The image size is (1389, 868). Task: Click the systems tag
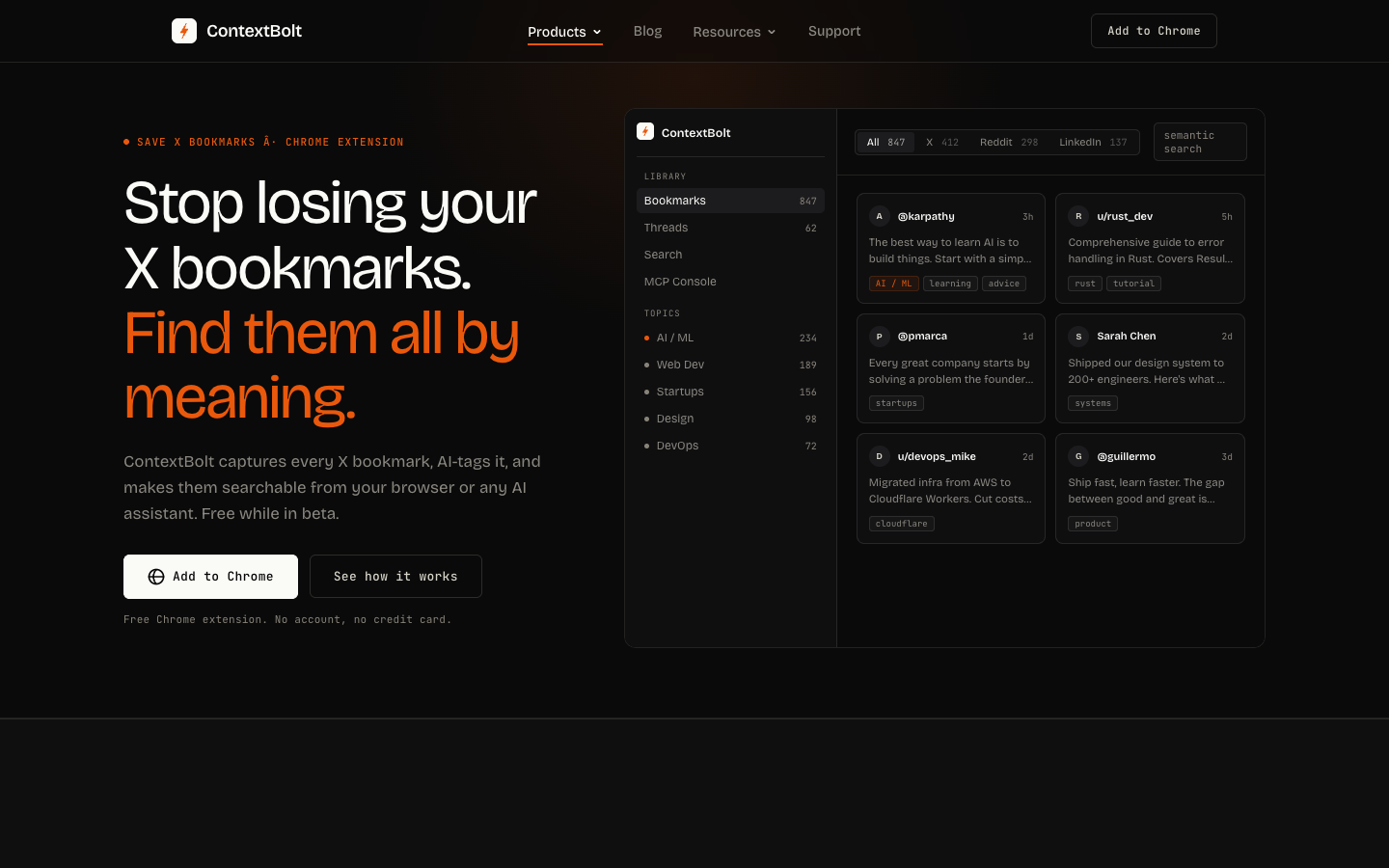[1093, 403]
